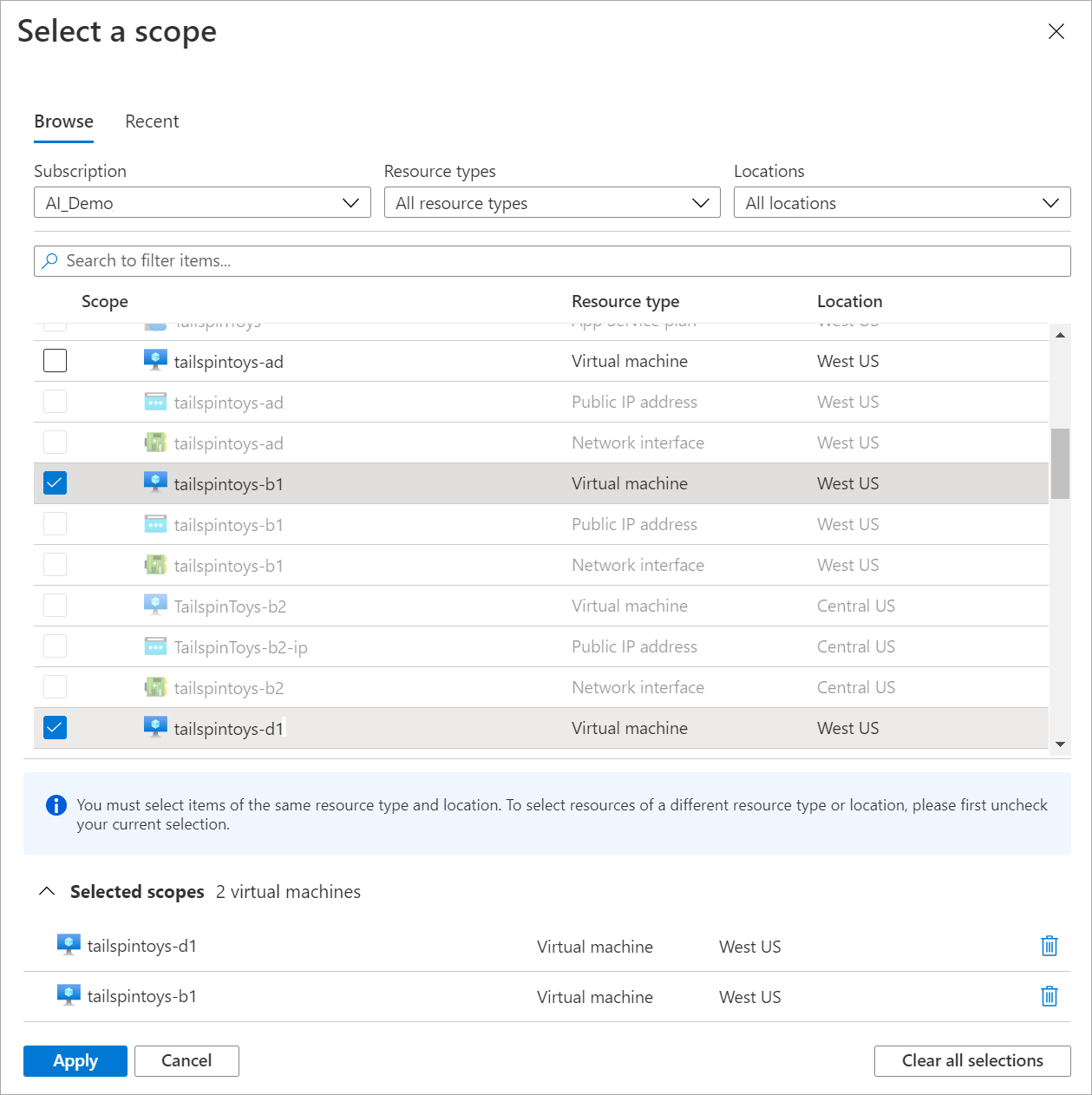
Task: Delete tailspintoys-d1 from selected scopes
Action: 1049,946
